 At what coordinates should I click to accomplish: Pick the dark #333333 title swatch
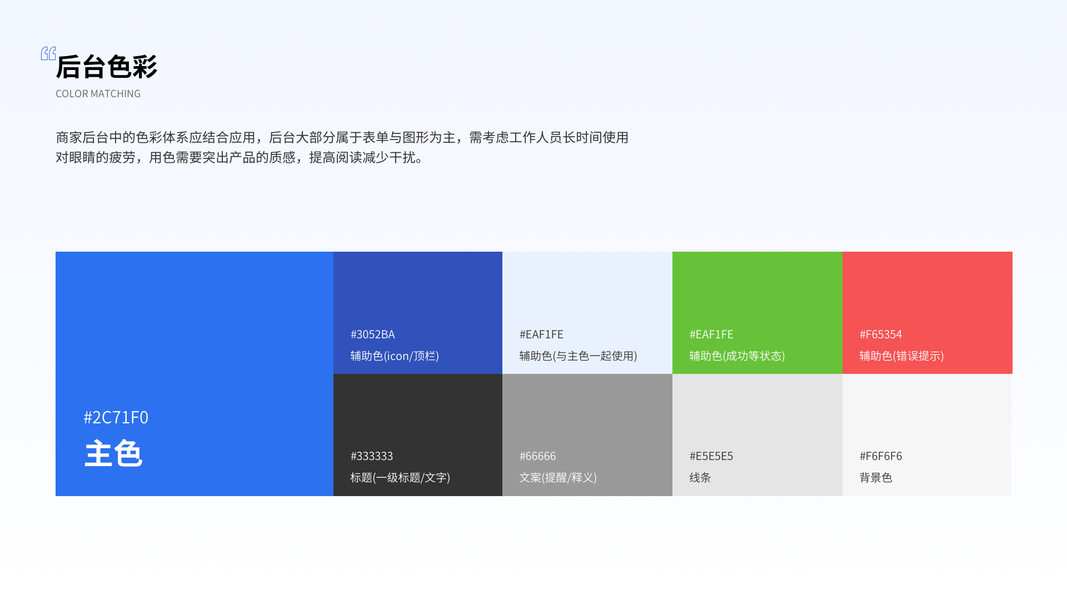point(418,435)
